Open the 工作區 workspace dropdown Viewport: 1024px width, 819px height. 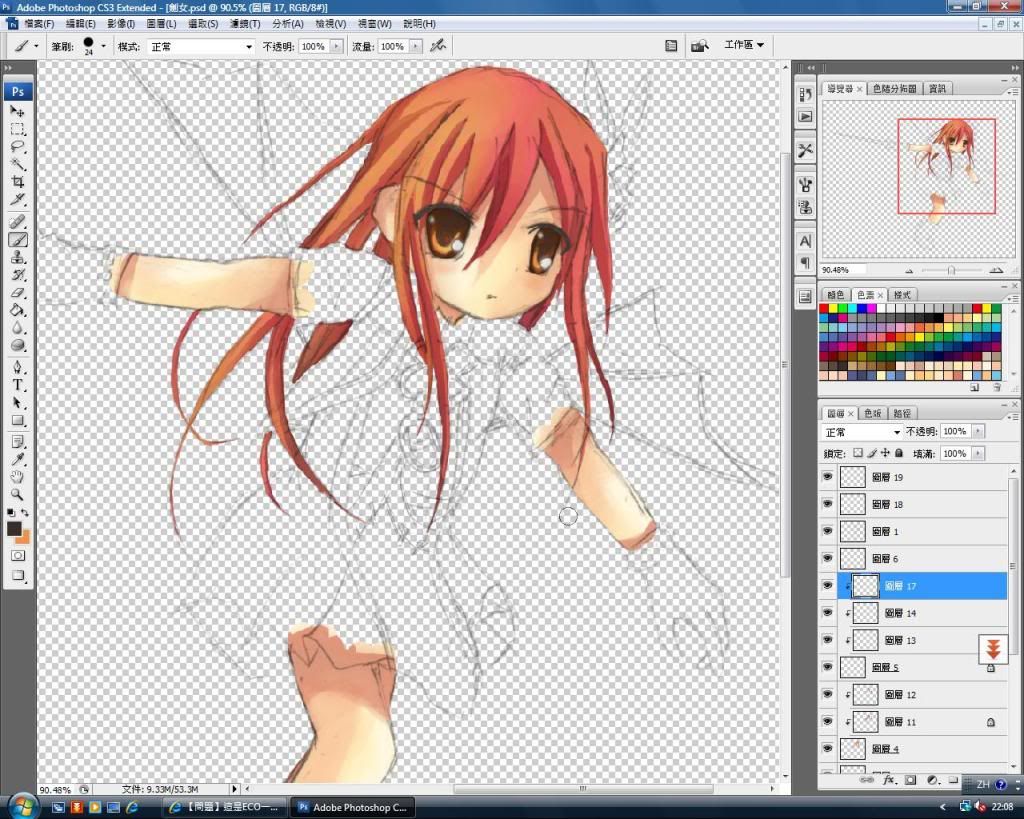tap(744, 45)
